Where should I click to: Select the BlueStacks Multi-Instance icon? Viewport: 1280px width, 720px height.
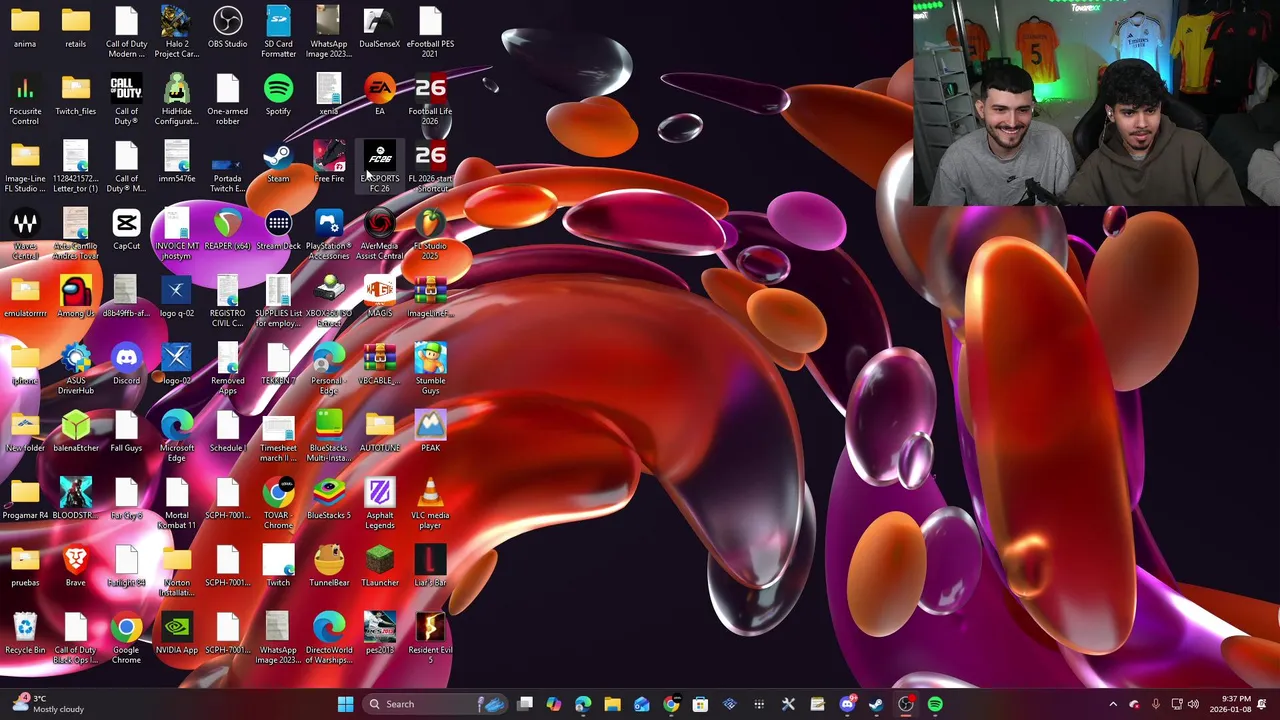coord(329,436)
